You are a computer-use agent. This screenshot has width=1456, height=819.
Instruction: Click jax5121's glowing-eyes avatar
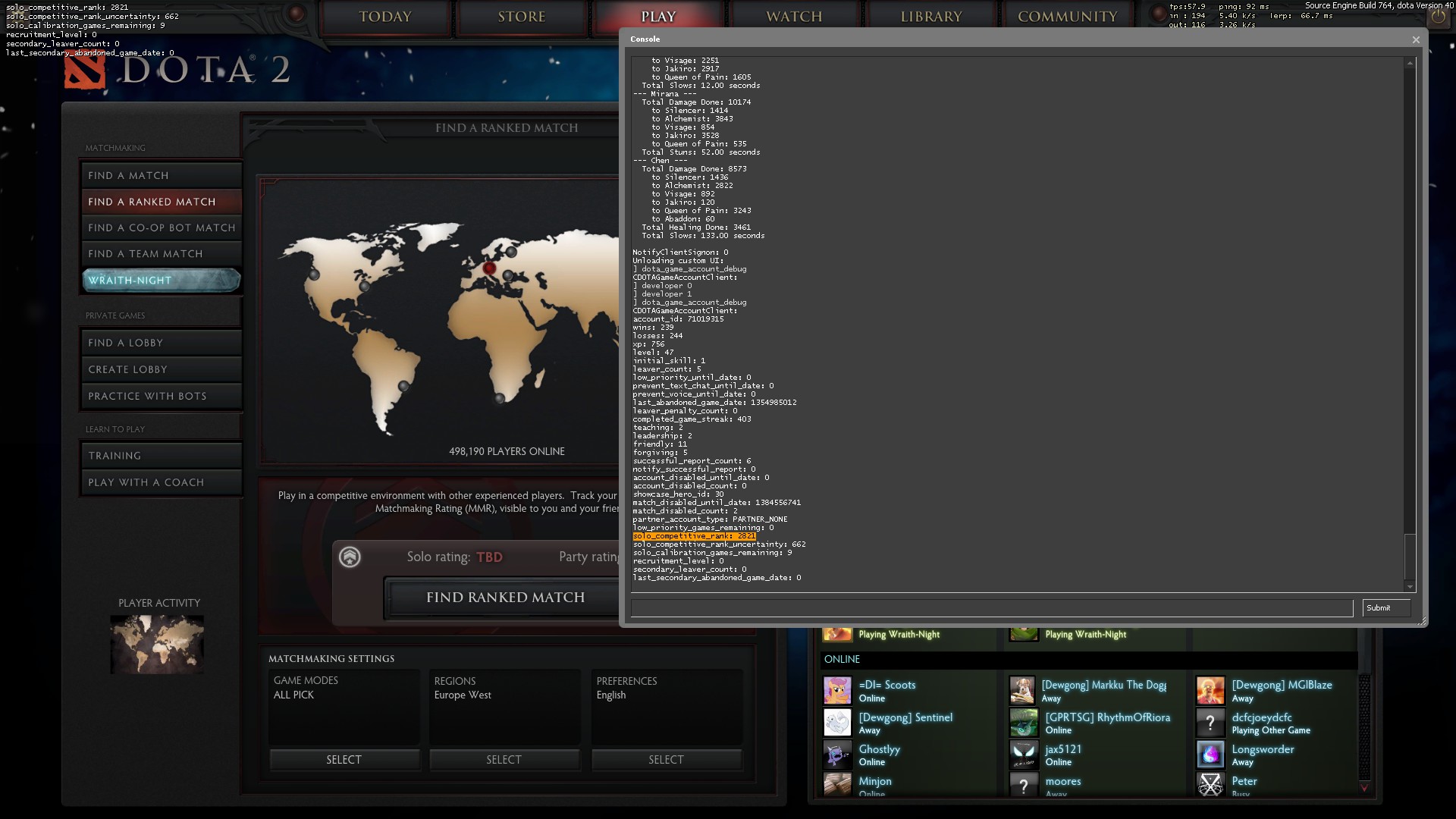pyautogui.click(x=1024, y=755)
